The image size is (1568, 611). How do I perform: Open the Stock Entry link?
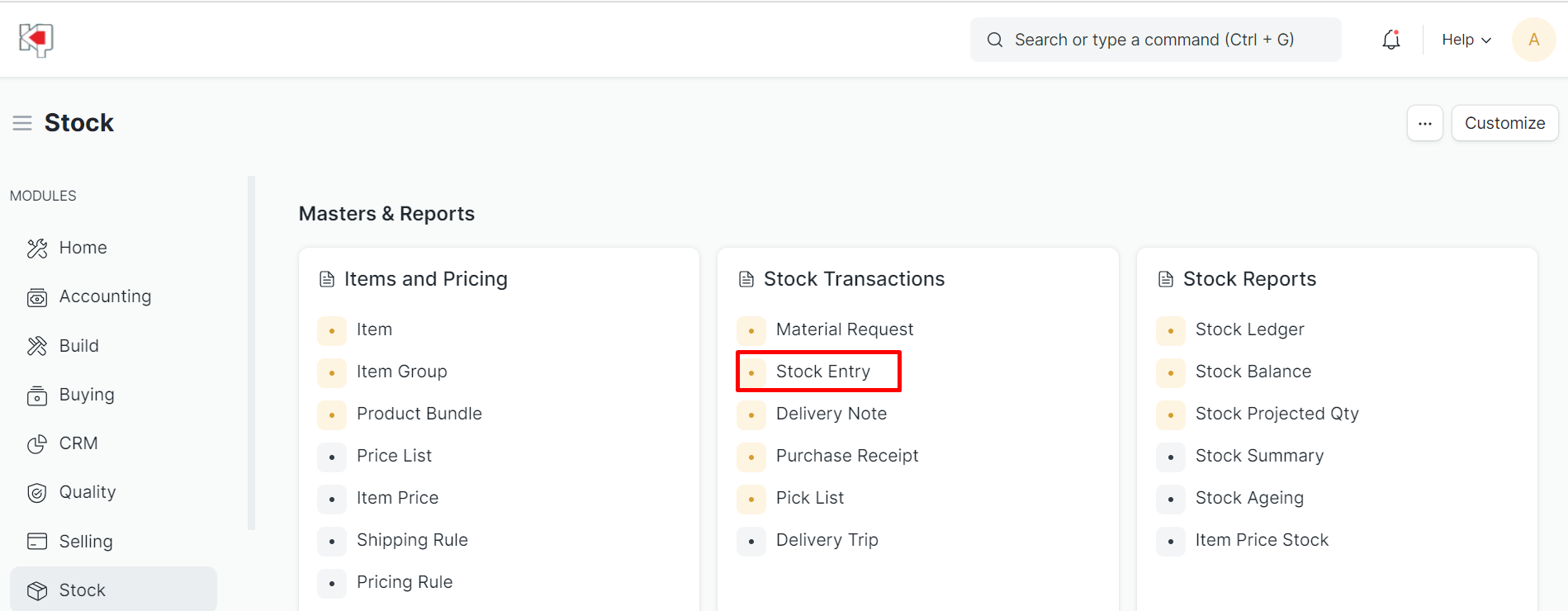coord(822,372)
